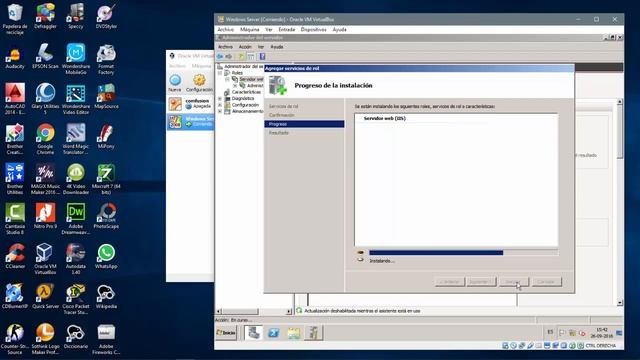Open the VirtualBox Entrada menu
Image resolution: width=640 pixels, height=360 pixels.
287,29
